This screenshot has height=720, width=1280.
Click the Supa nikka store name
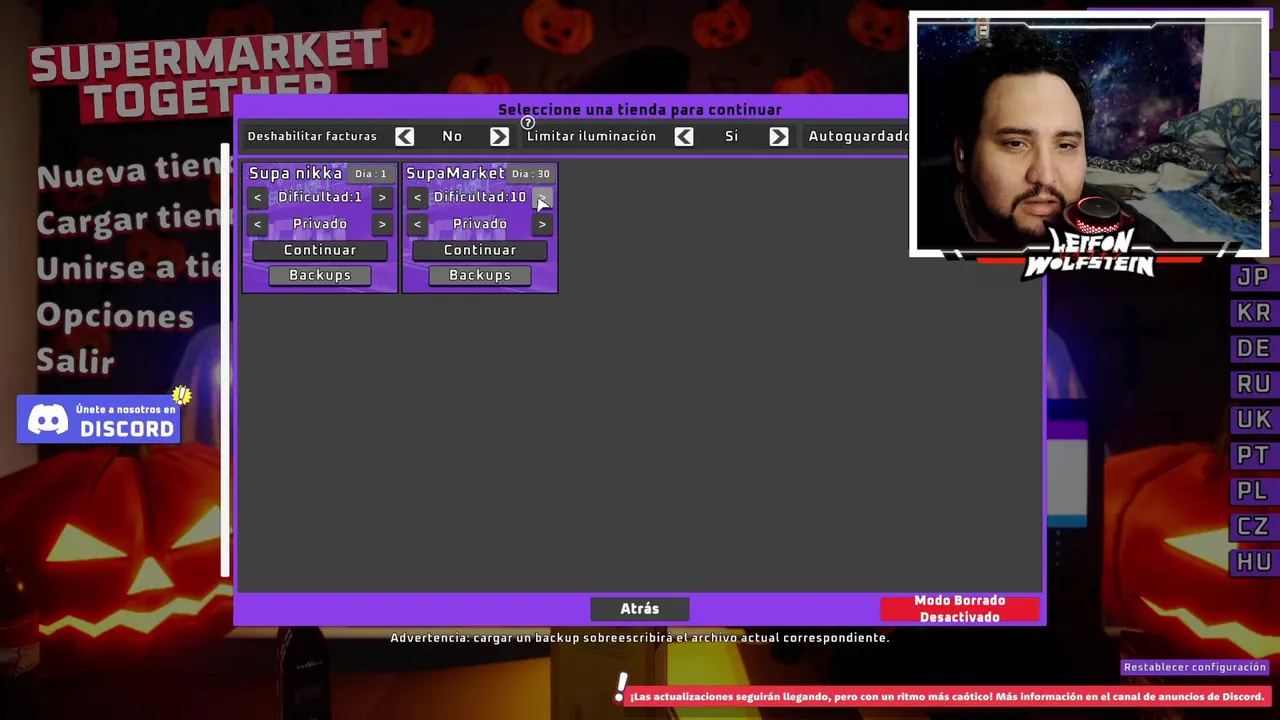pyautogui.click(x=295, y=173)
